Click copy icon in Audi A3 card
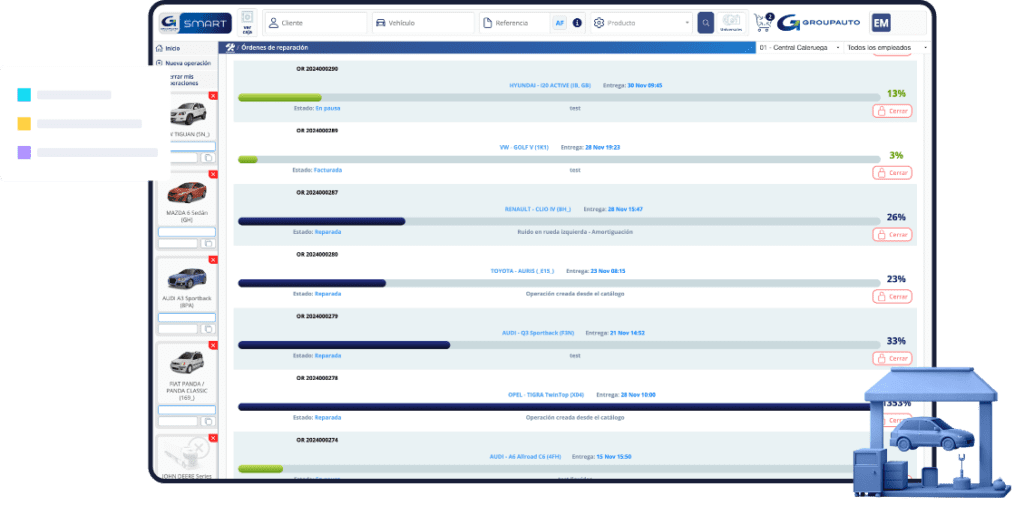 [208, 329]
